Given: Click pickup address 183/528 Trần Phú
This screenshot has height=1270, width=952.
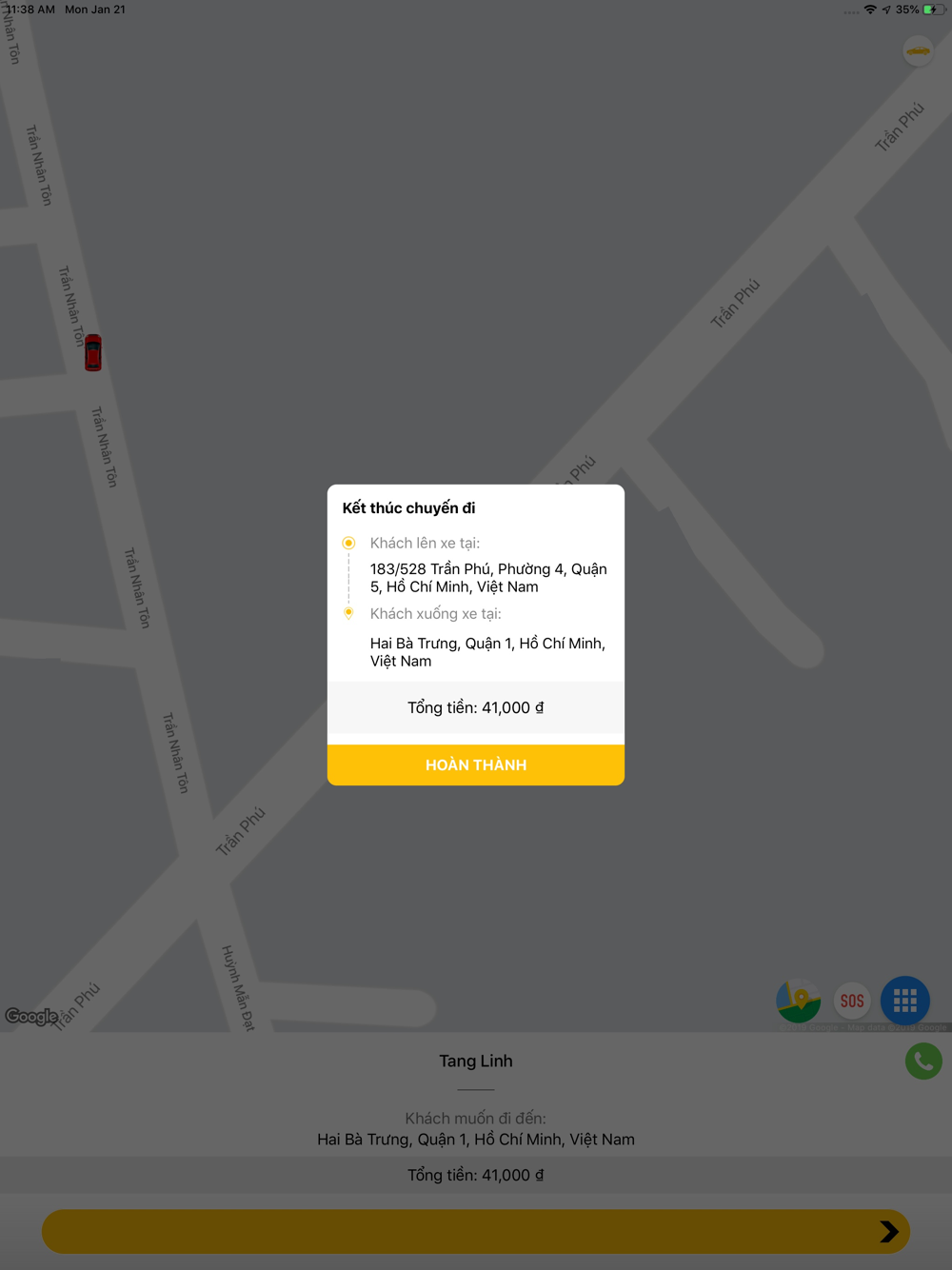Looking at the screenshot, I should click(488, 578).
